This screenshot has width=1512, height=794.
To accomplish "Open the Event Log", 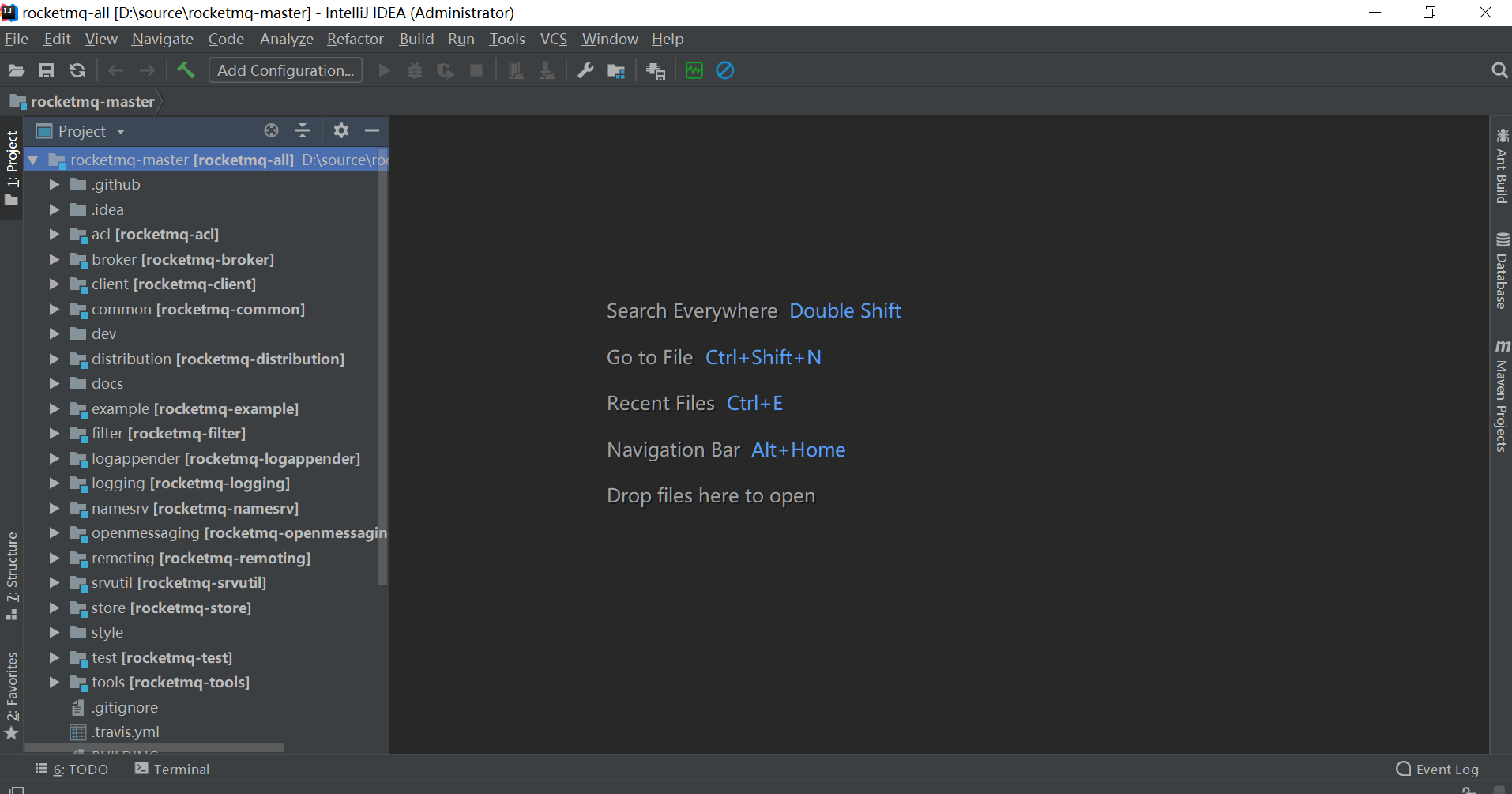I will [1438, 769].
